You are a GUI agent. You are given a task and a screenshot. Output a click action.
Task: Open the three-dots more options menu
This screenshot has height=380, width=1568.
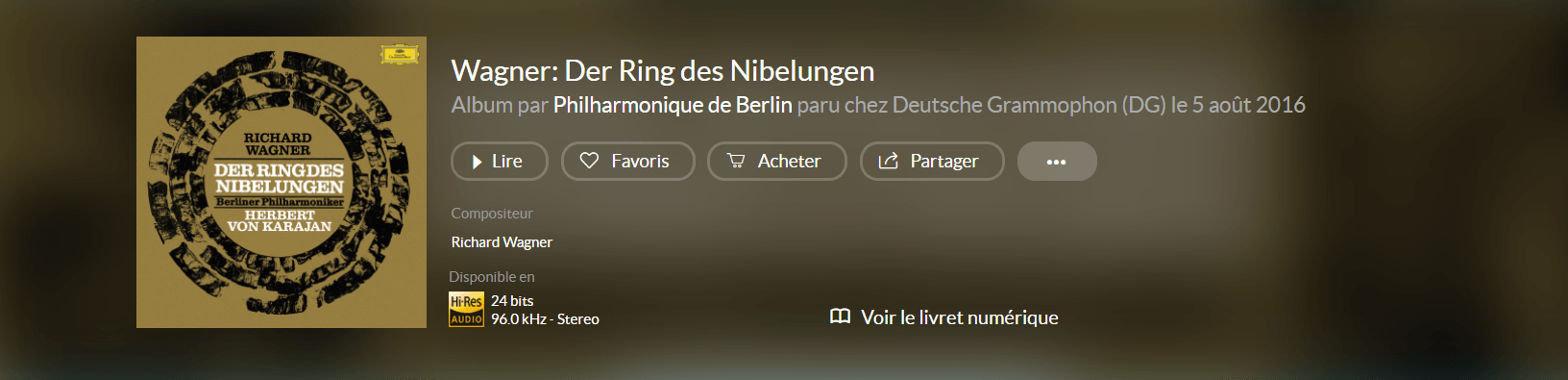[1057, 162]
